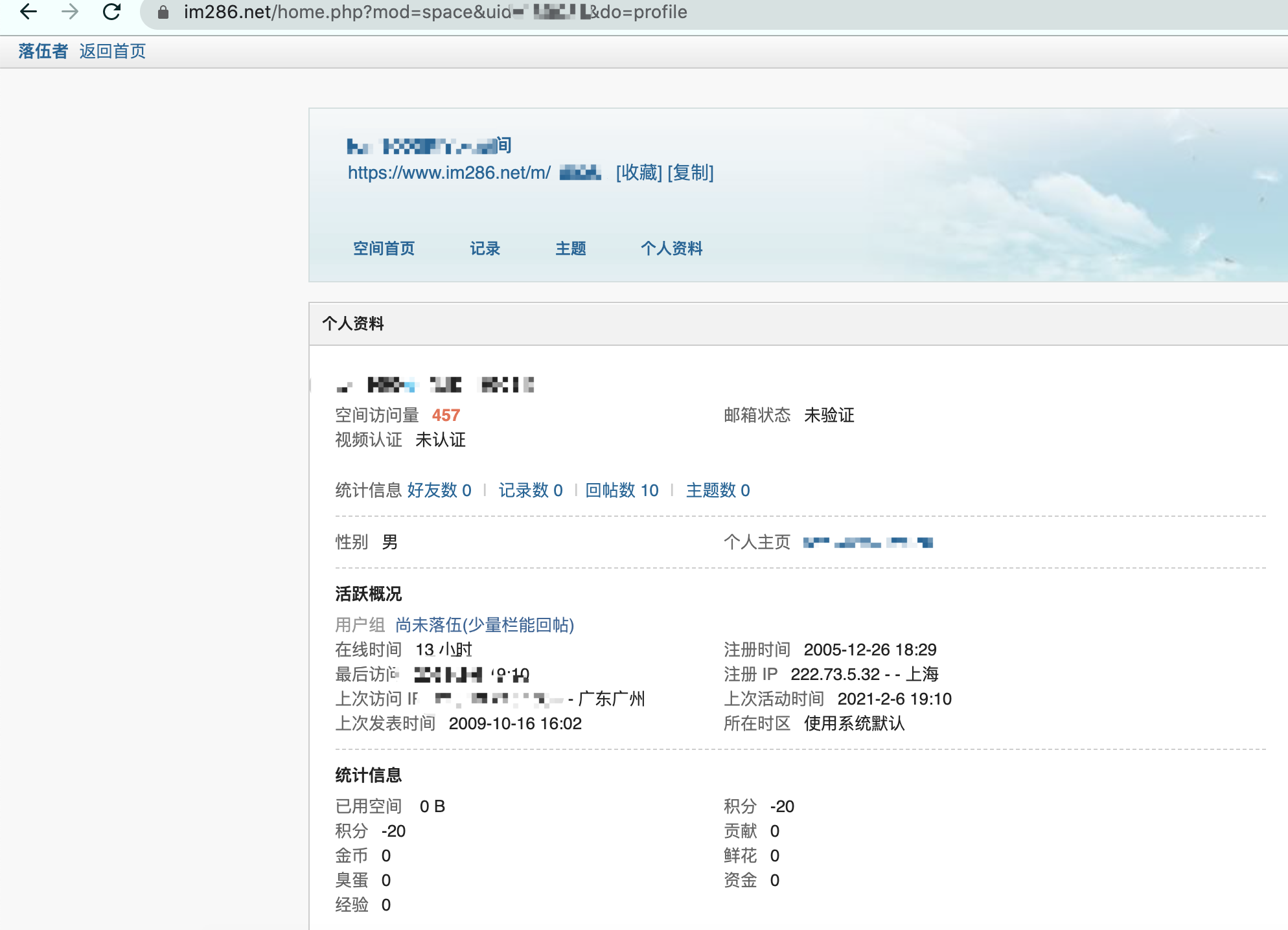
Task: Go to the 个人资料 tab
Action: click(x=671, y=249)
